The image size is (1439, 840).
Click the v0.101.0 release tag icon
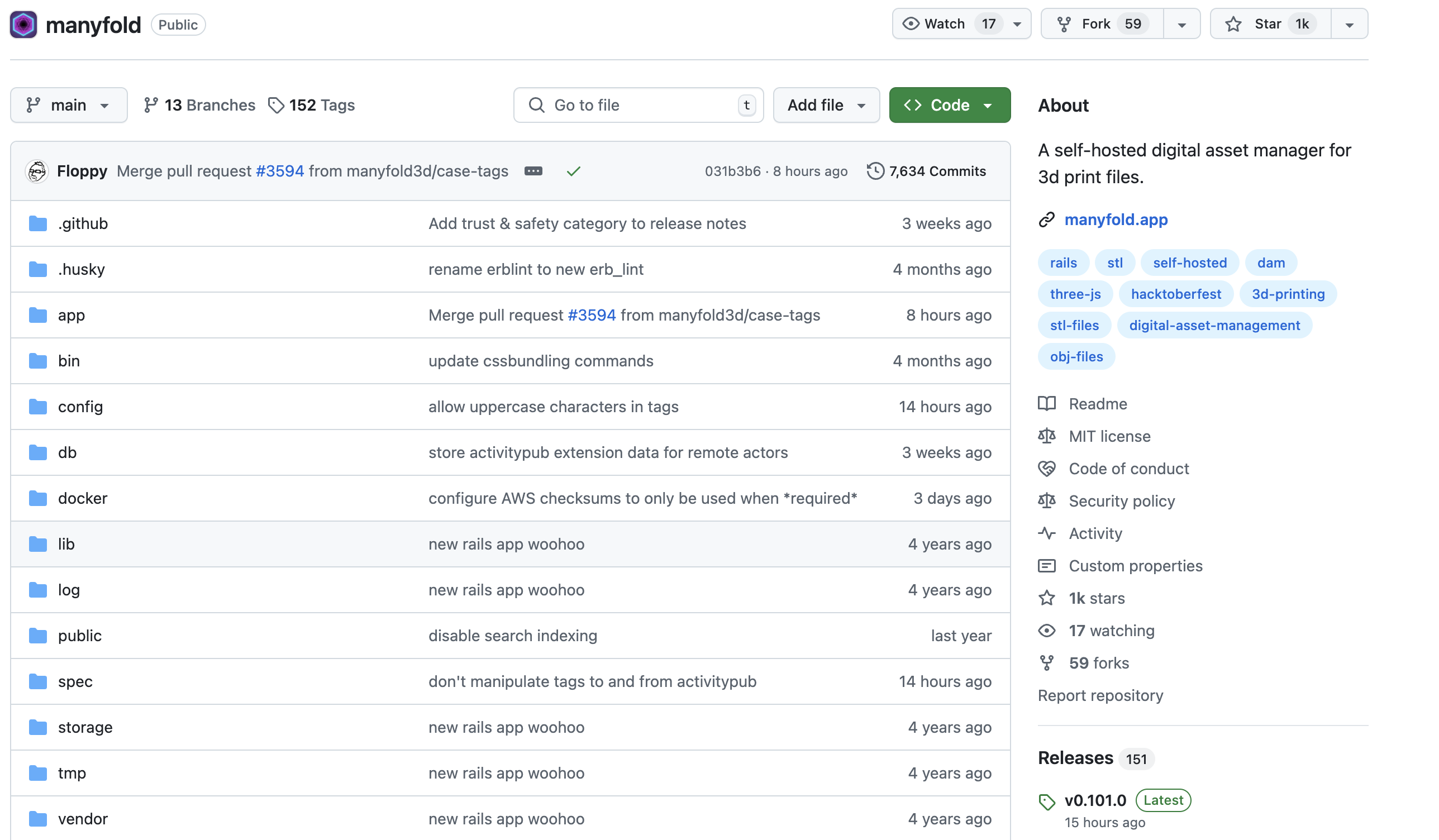tap(1046, 801)
